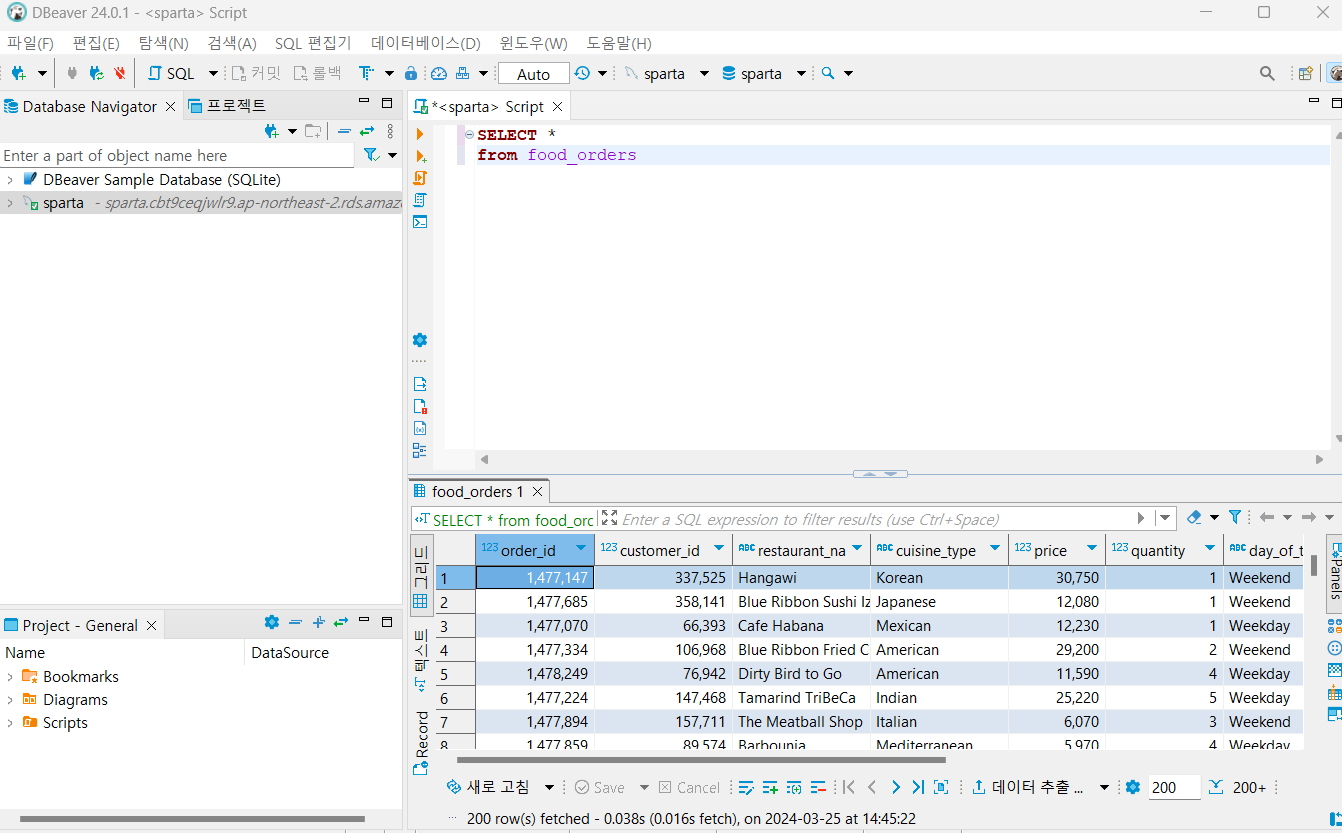
Task: Open the dashboard gauge icon in toolbar
Action: [438, 73]
